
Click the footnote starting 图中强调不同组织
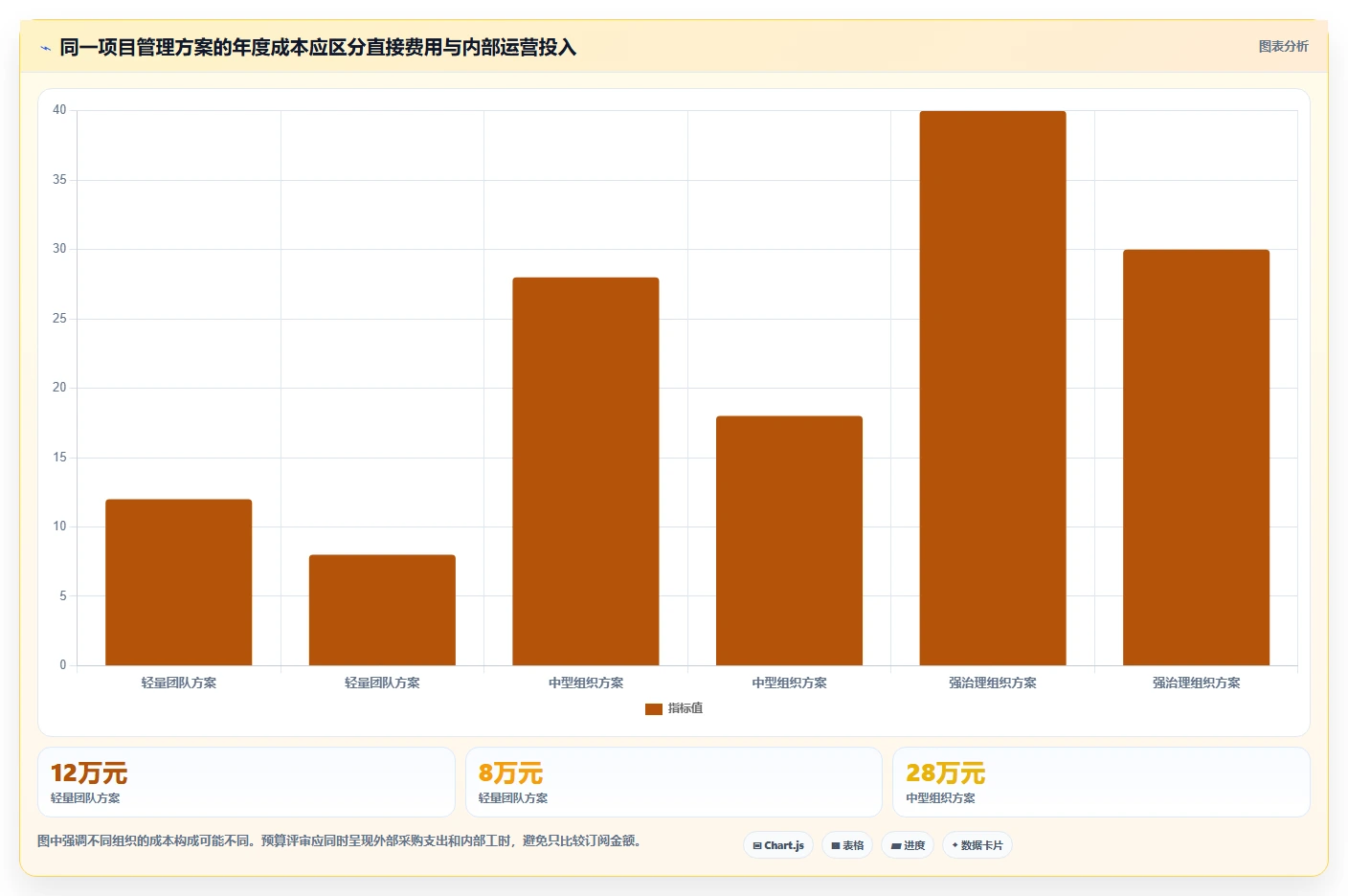[339, 841]
